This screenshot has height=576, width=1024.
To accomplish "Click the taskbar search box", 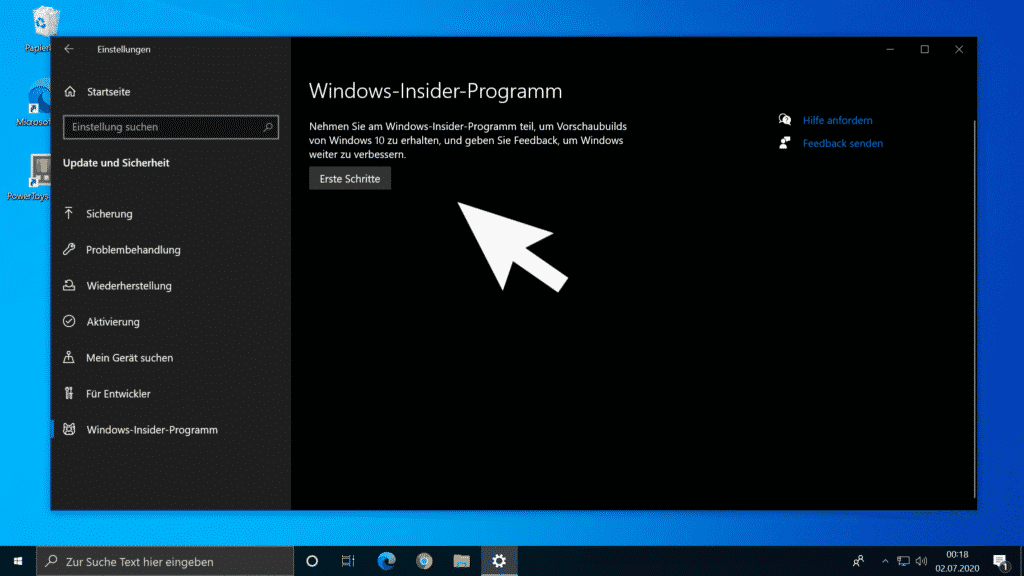I will (165, 562).
